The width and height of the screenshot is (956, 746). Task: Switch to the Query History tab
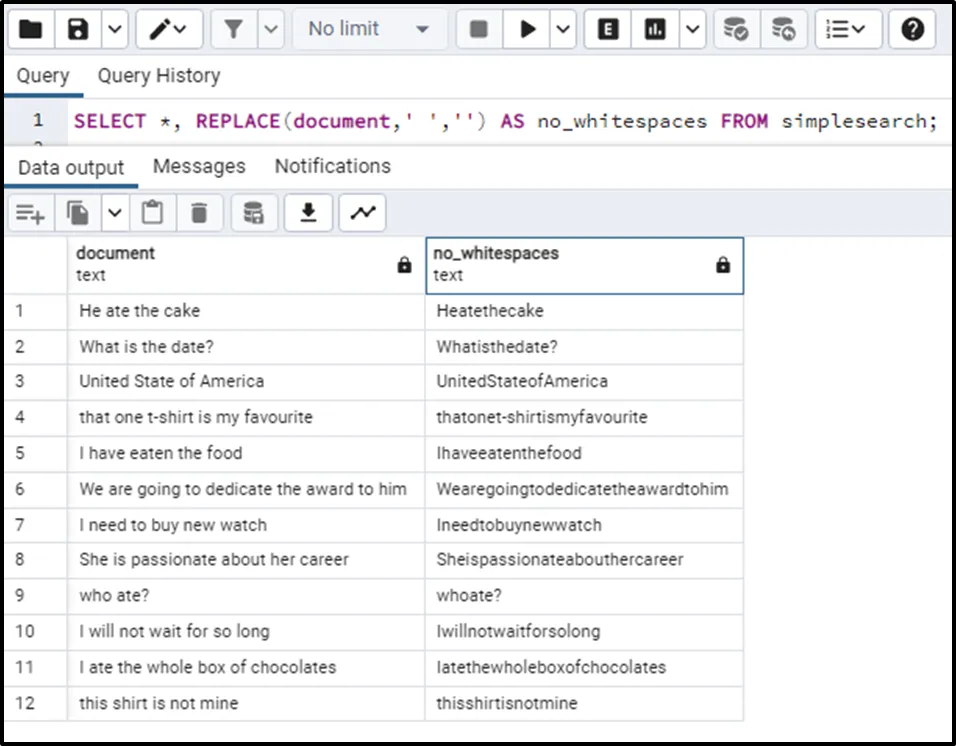(158, 76)
